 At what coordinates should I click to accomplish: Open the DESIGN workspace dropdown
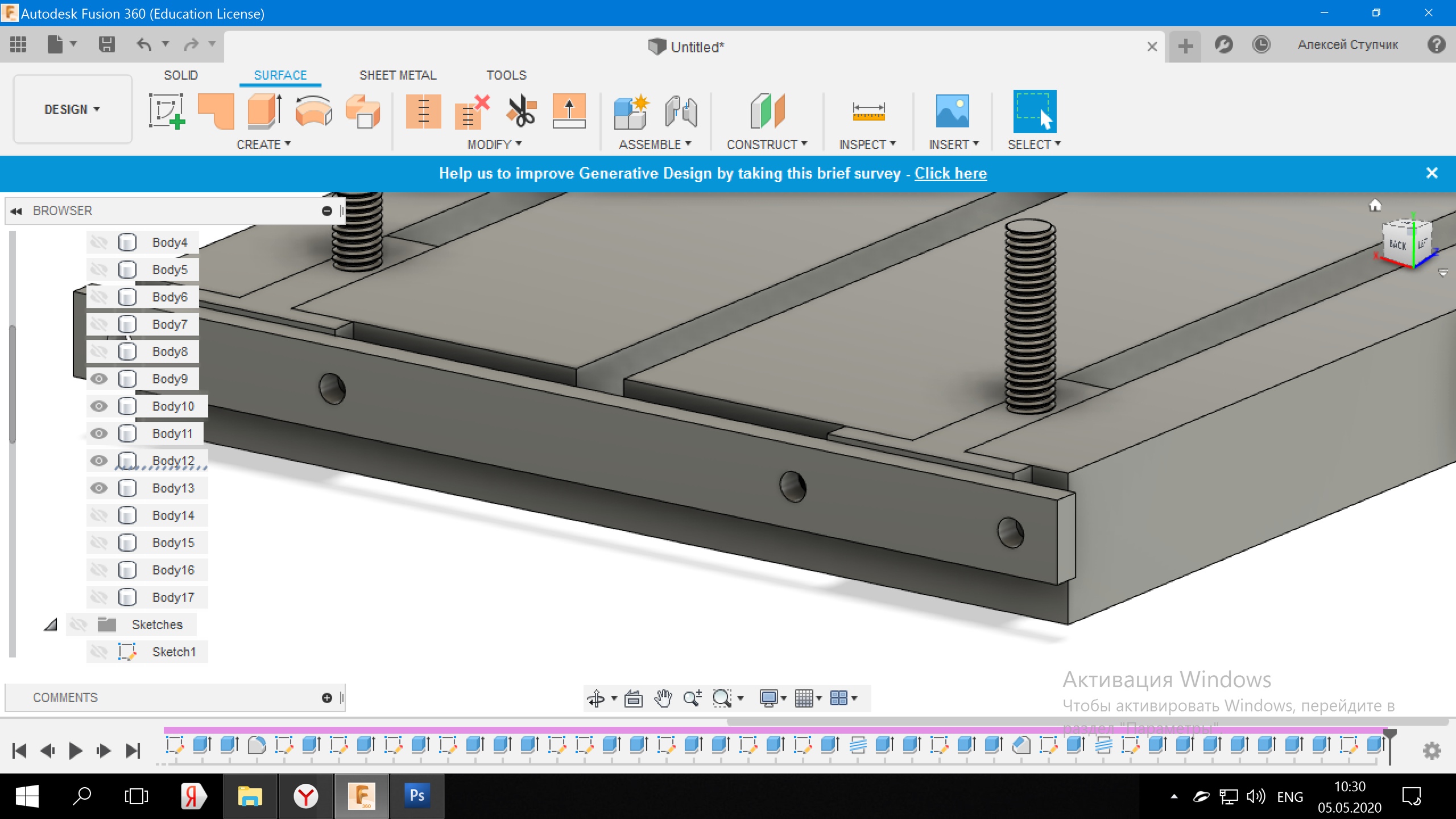[72, 109]
